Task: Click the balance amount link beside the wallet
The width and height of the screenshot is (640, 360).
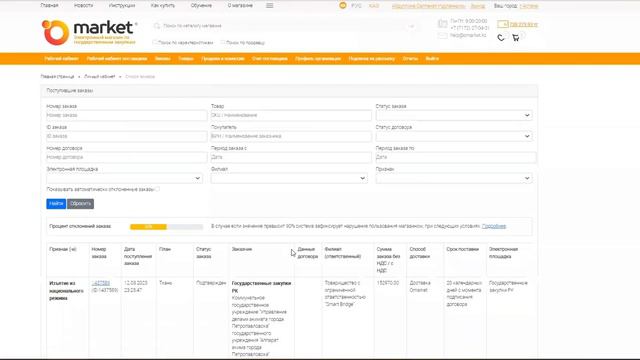Action: coord(524,24)
